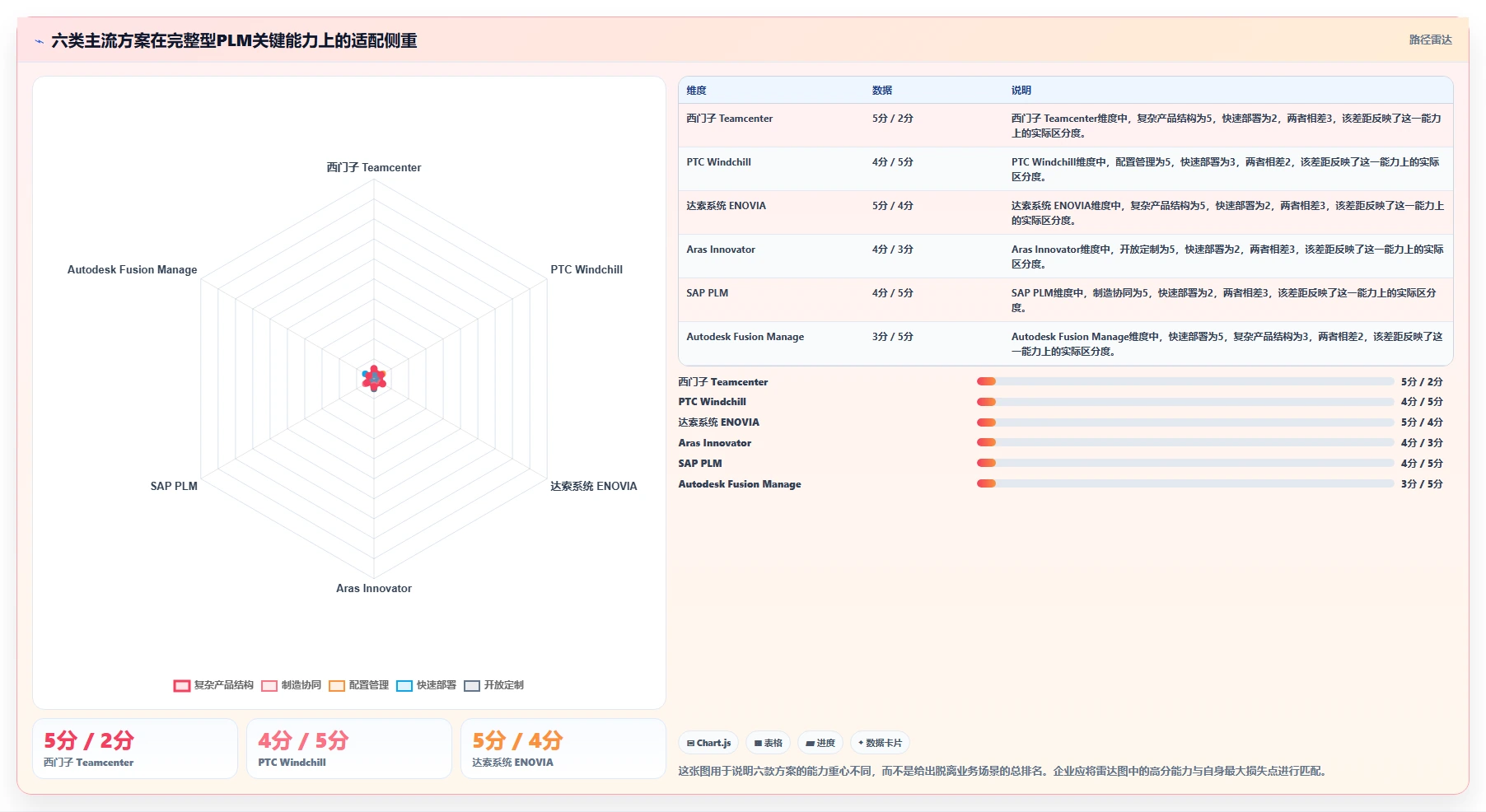
Task: Click the 路径雷达 label in the header
Action: (1430, 40)
